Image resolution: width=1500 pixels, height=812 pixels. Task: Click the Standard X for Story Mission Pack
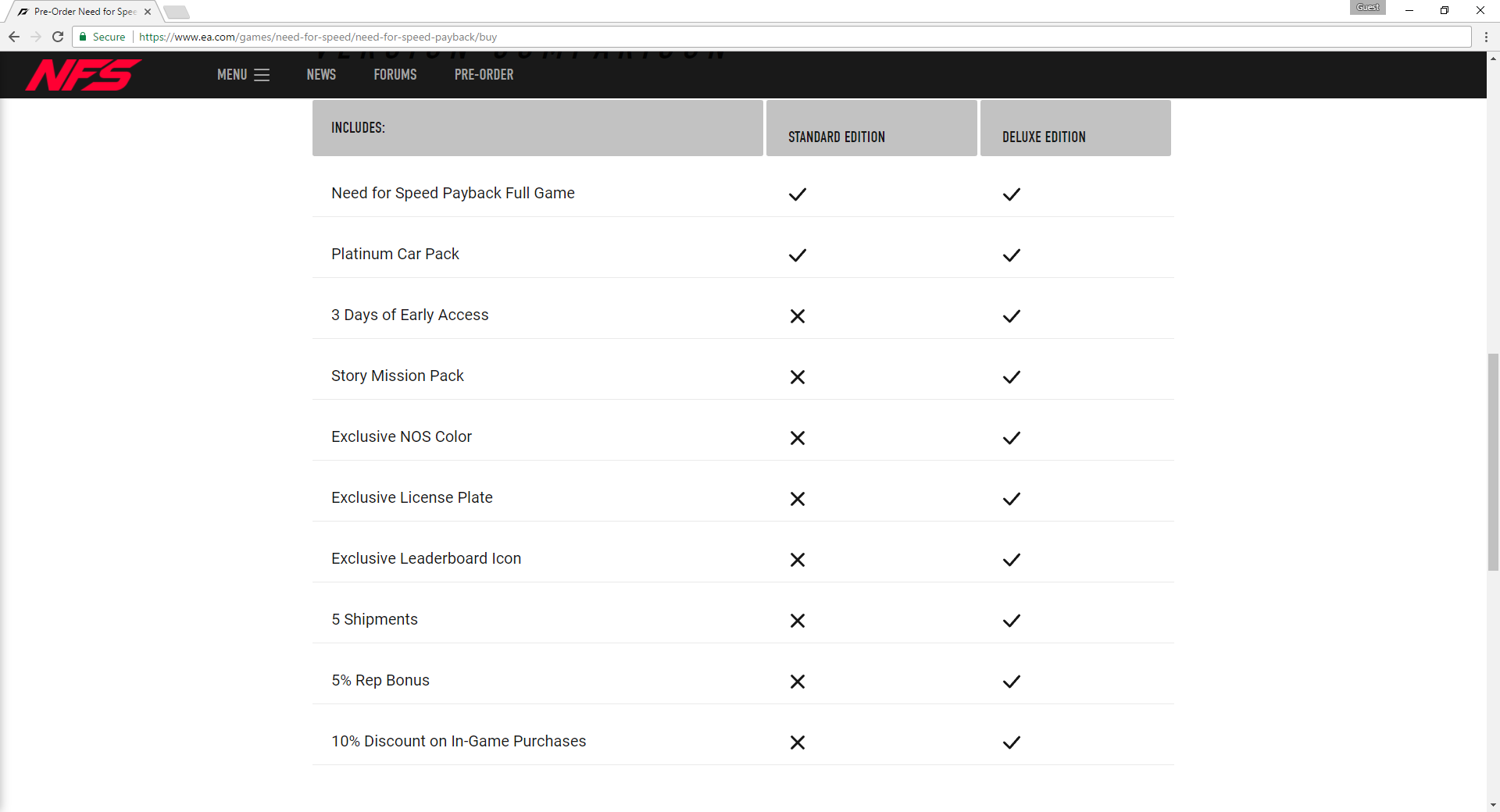[x=797, y=377]
